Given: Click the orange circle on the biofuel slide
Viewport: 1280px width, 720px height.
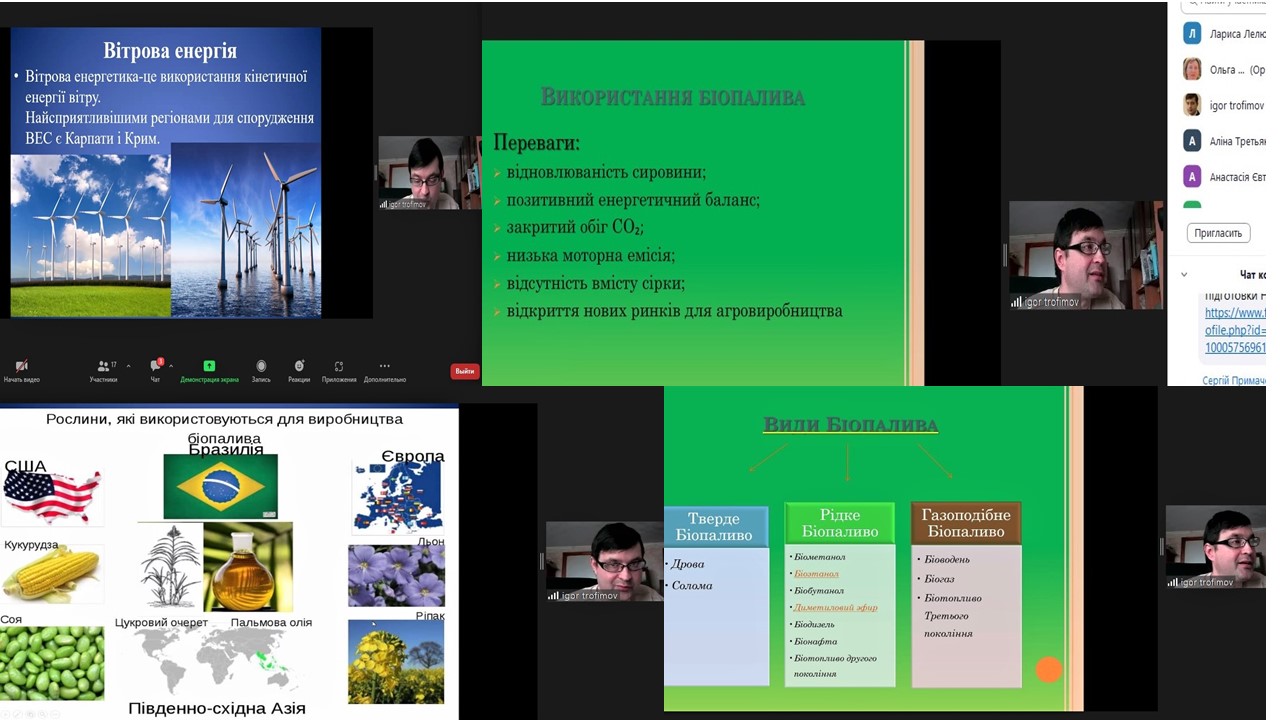Looking at the screenshot, I should (1048, 669).
